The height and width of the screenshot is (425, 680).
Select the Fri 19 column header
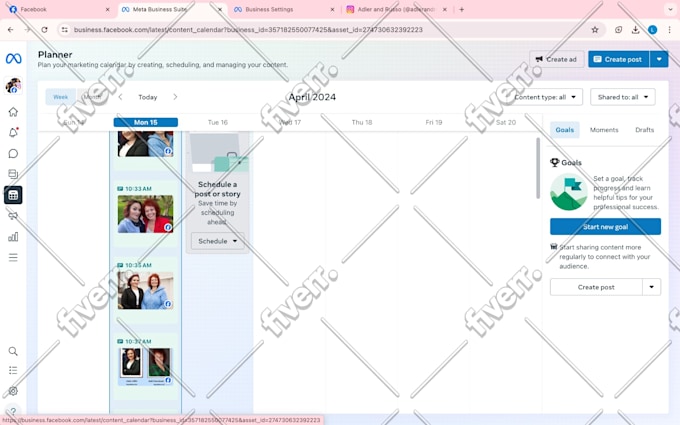(434, 122)
